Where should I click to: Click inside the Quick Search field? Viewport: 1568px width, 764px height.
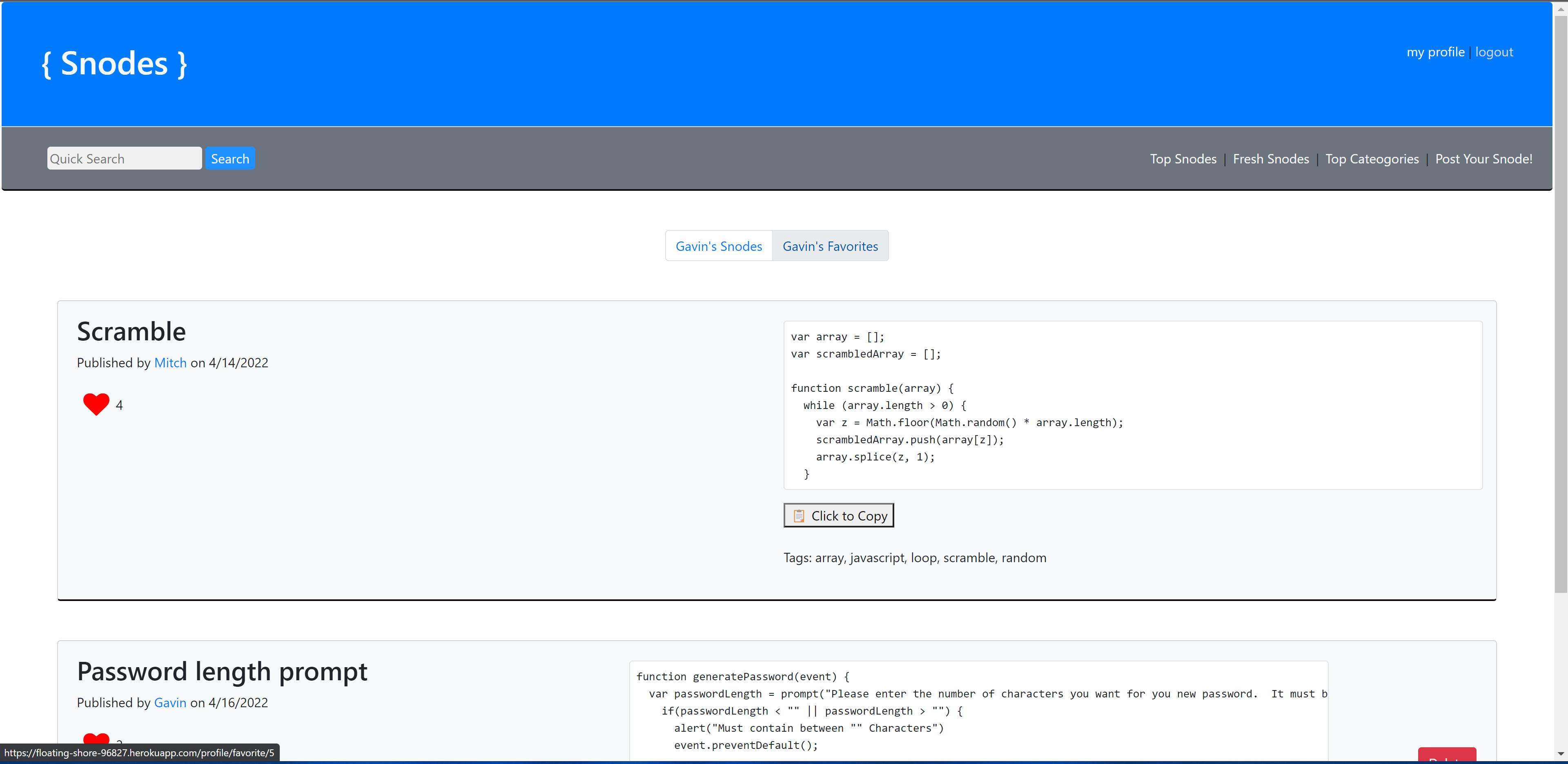coord(124,158)
